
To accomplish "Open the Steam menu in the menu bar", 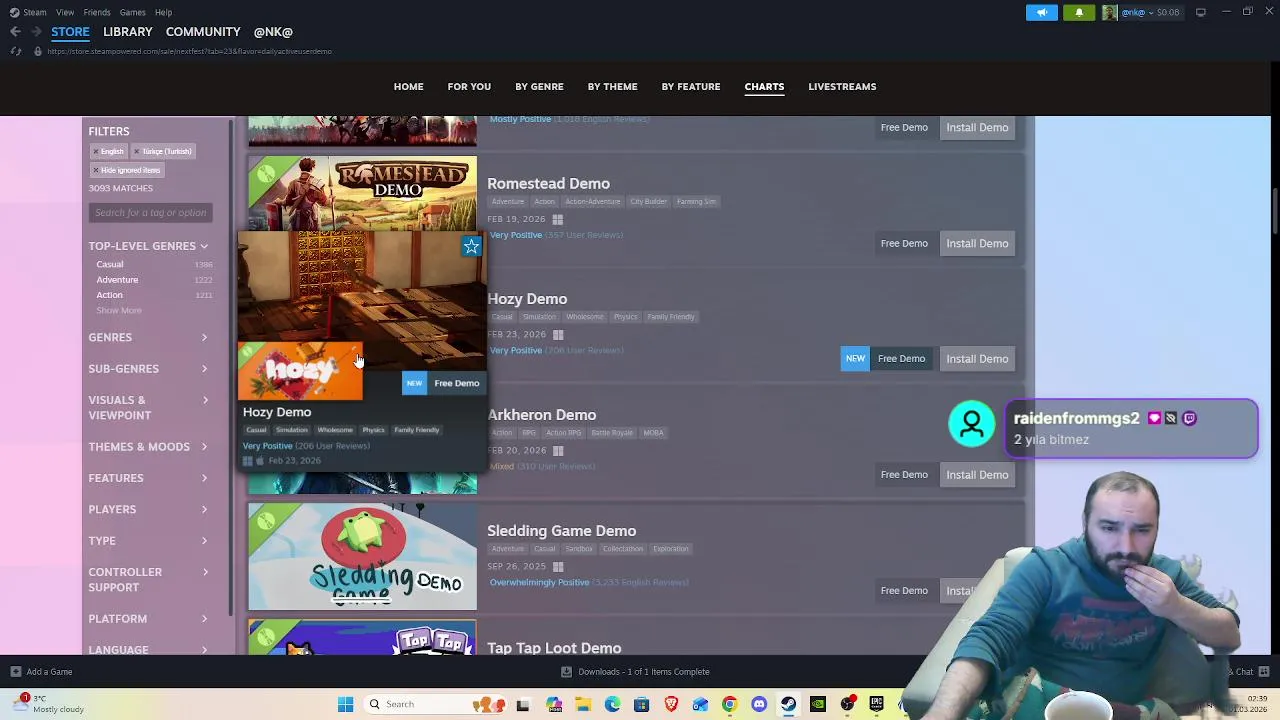I will coord(34,12).
